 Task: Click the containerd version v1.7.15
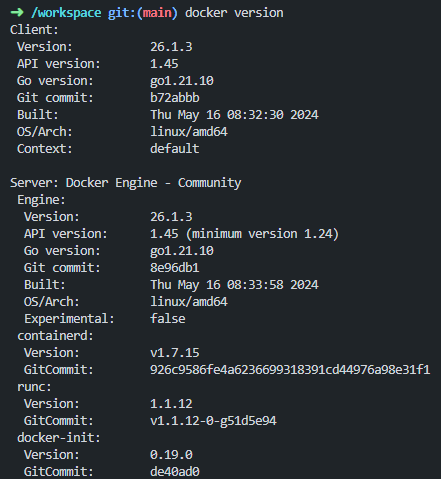(175, 353)
